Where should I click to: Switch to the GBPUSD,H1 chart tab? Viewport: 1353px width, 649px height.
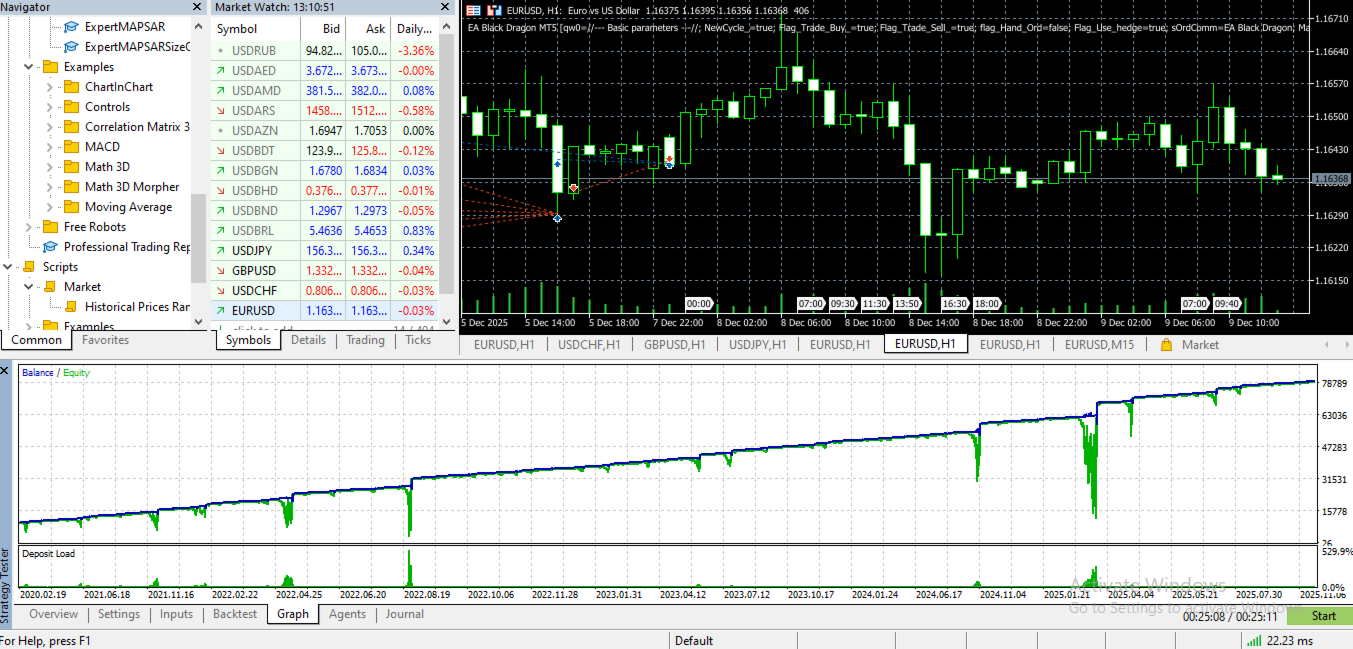point(674,344)
